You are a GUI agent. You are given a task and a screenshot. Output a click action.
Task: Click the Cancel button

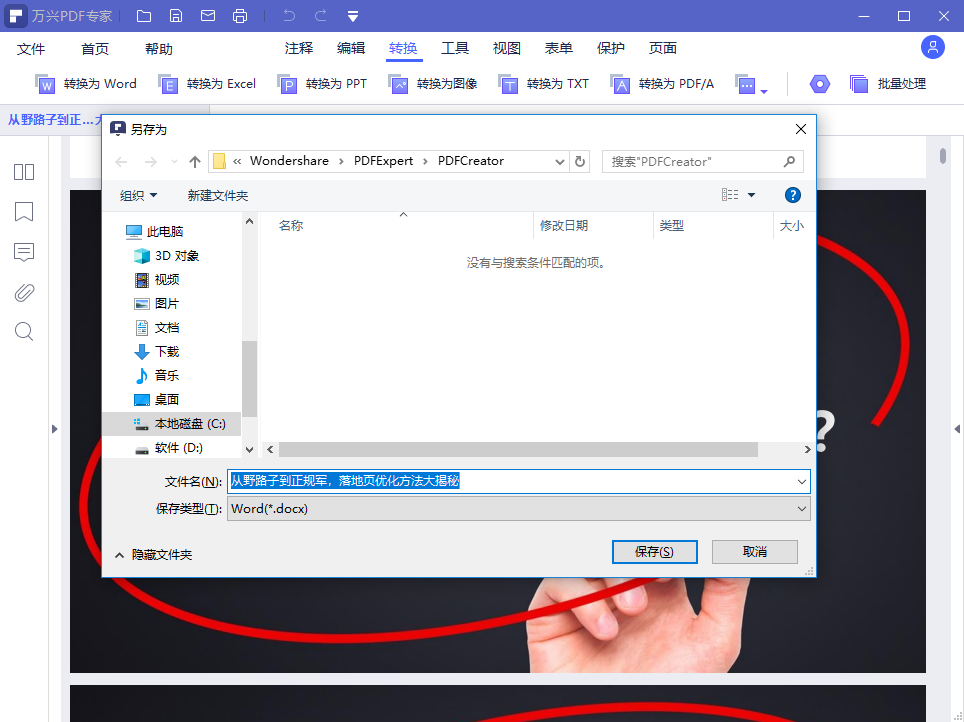pos(754,552)
